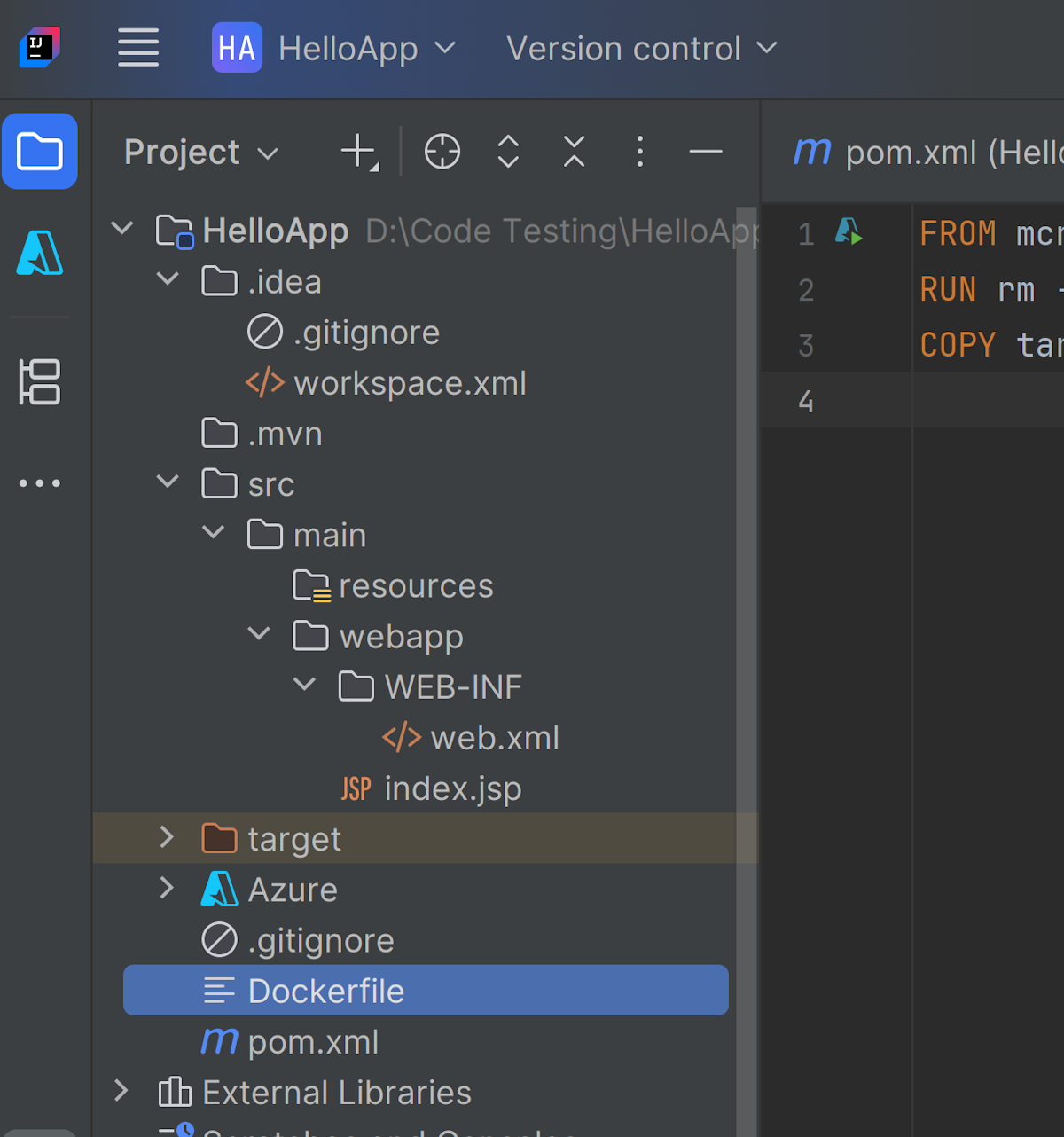Viewport: 1064px width, 1137px height.
Task: Expand the External Libraries node
Action: (121, 1092)
